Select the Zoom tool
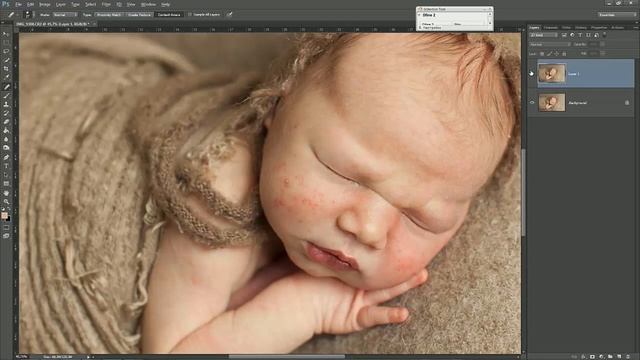The width and height of the screenshot is (640, 360). [6, 202]
